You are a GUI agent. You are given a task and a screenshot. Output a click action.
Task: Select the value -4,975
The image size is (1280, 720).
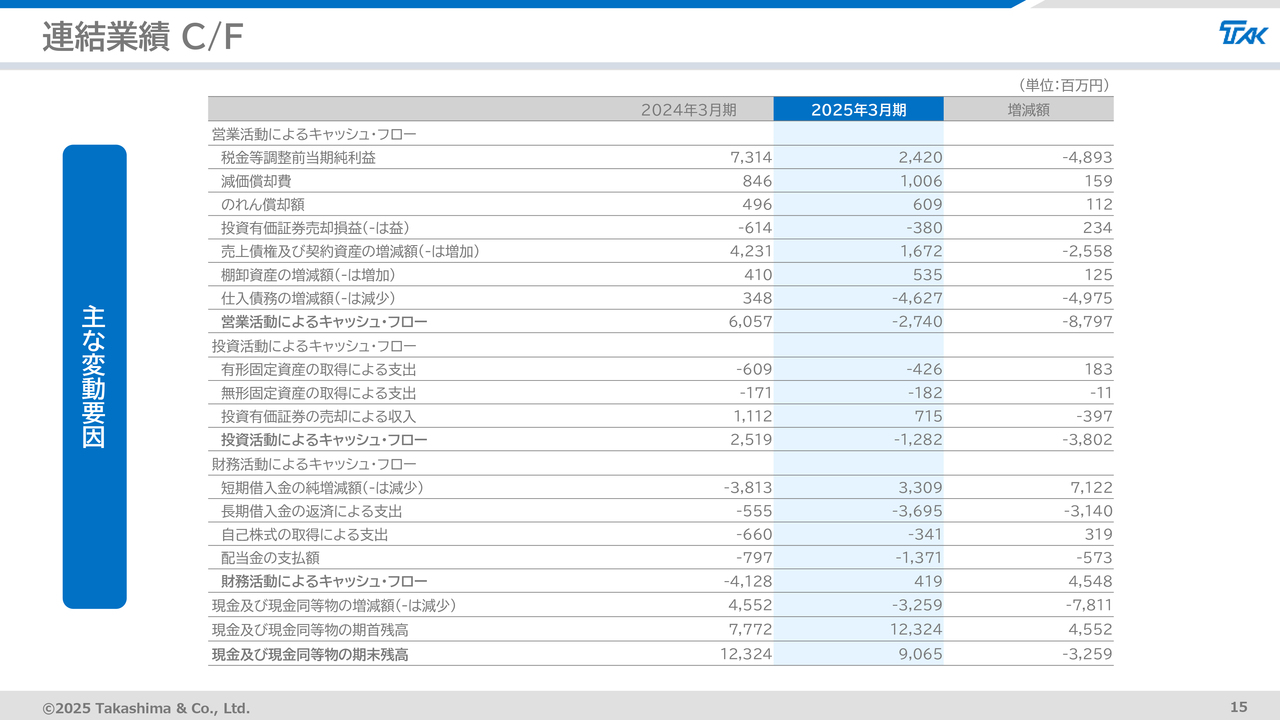point(1087,298)
